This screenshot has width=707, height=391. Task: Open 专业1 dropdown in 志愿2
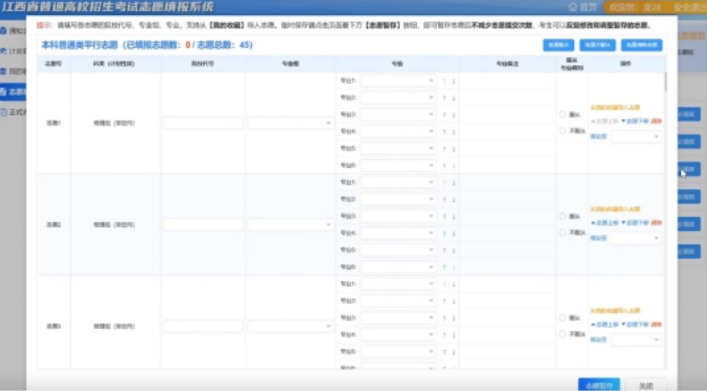398,182
